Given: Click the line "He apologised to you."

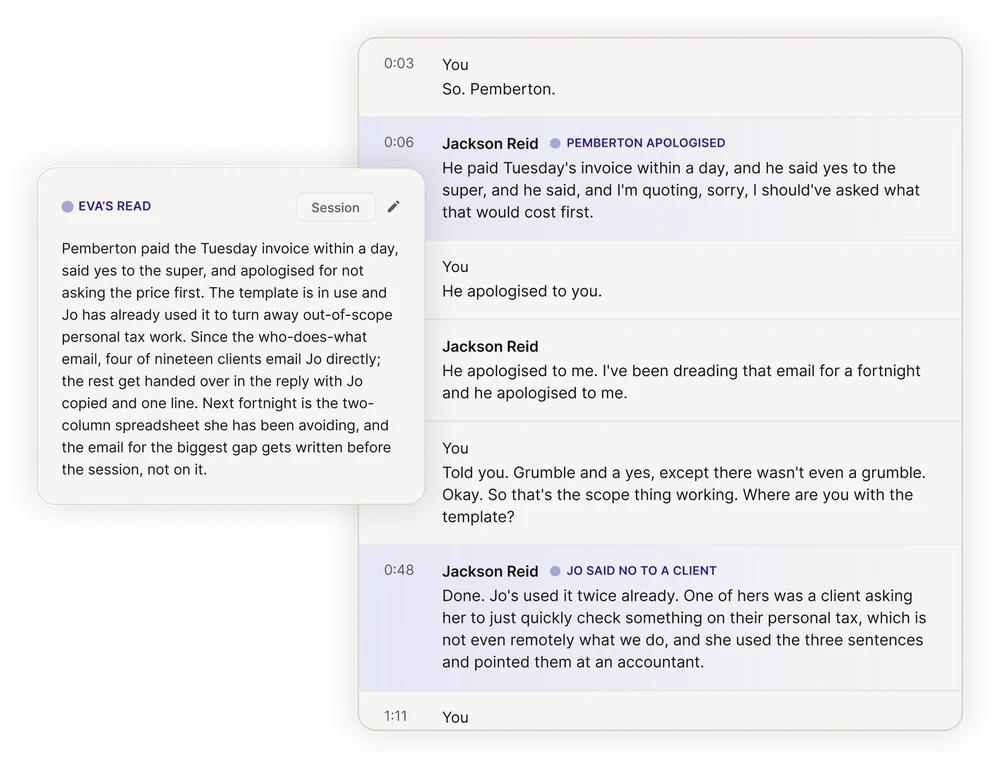Looking at the screenshot, I should (x=522, y=292).
